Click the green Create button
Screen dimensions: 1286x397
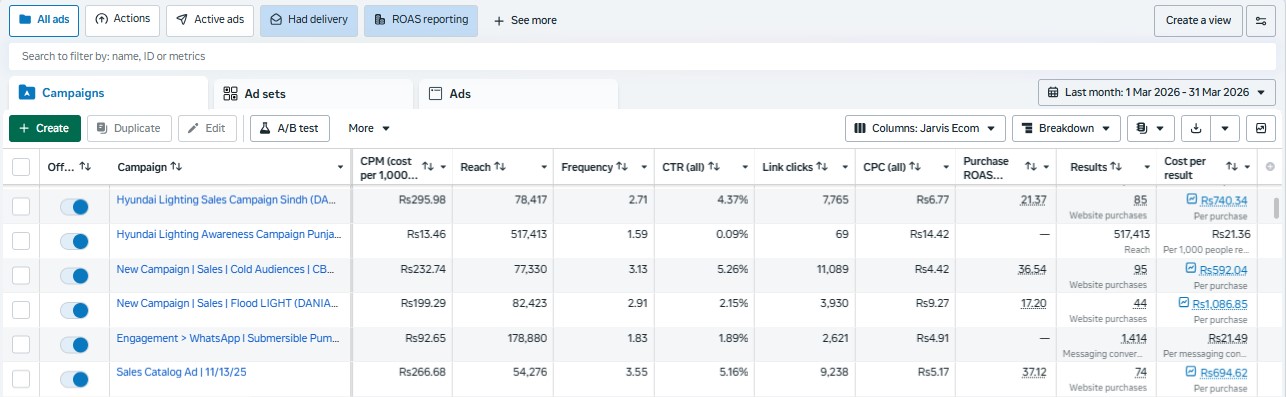point(45,128)
